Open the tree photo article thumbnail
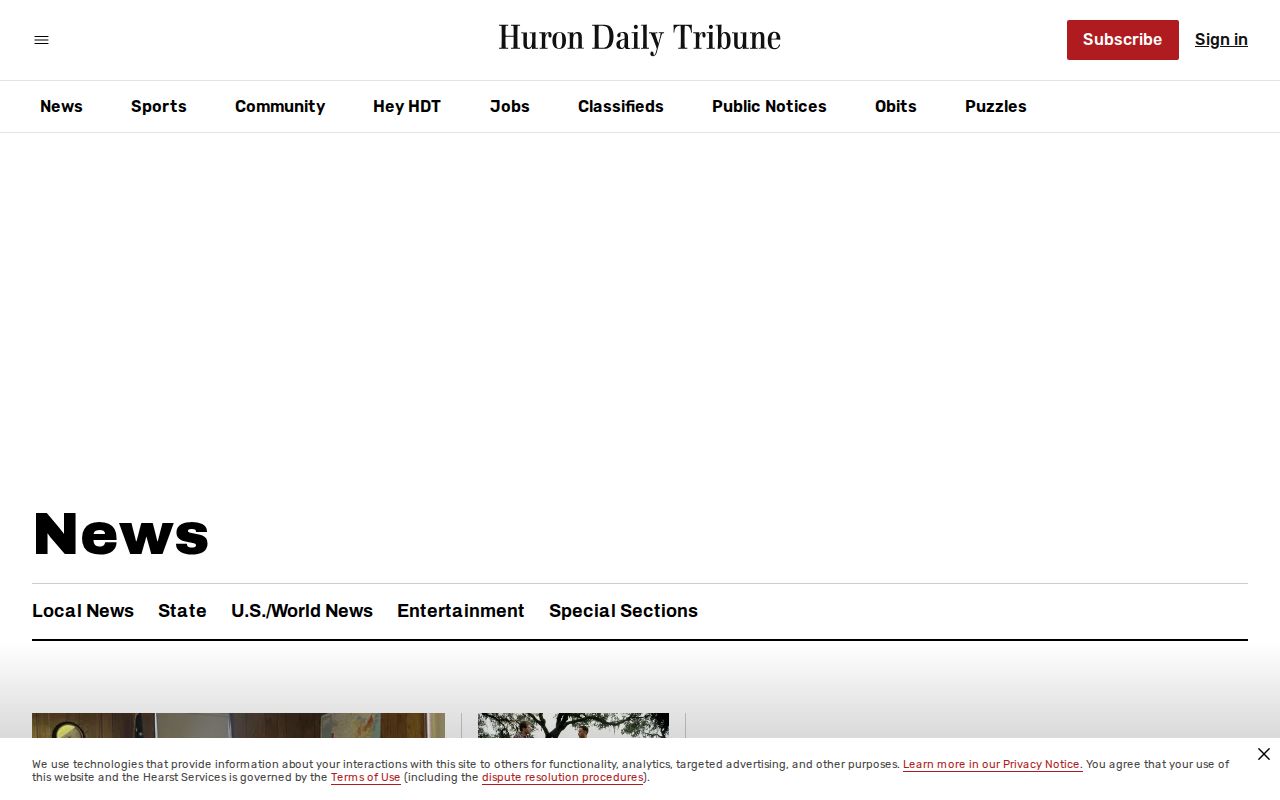The image size is (1280, 800). click(x=573, y=726)
